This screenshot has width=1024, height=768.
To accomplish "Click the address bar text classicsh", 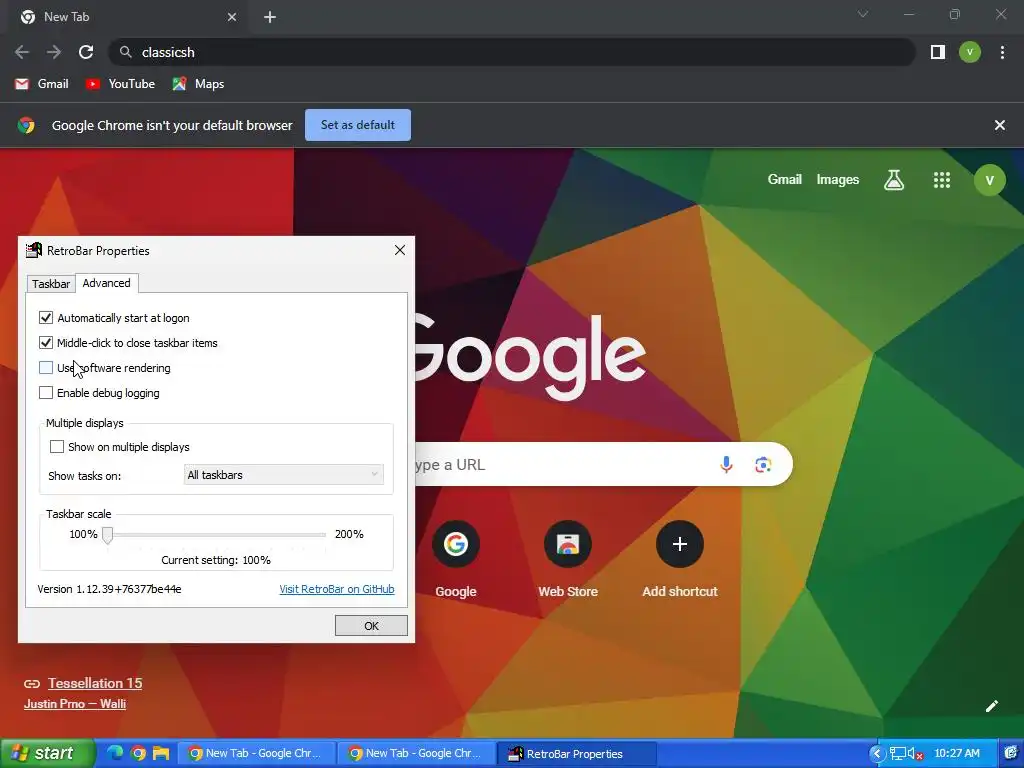I will tap(168, 52).
